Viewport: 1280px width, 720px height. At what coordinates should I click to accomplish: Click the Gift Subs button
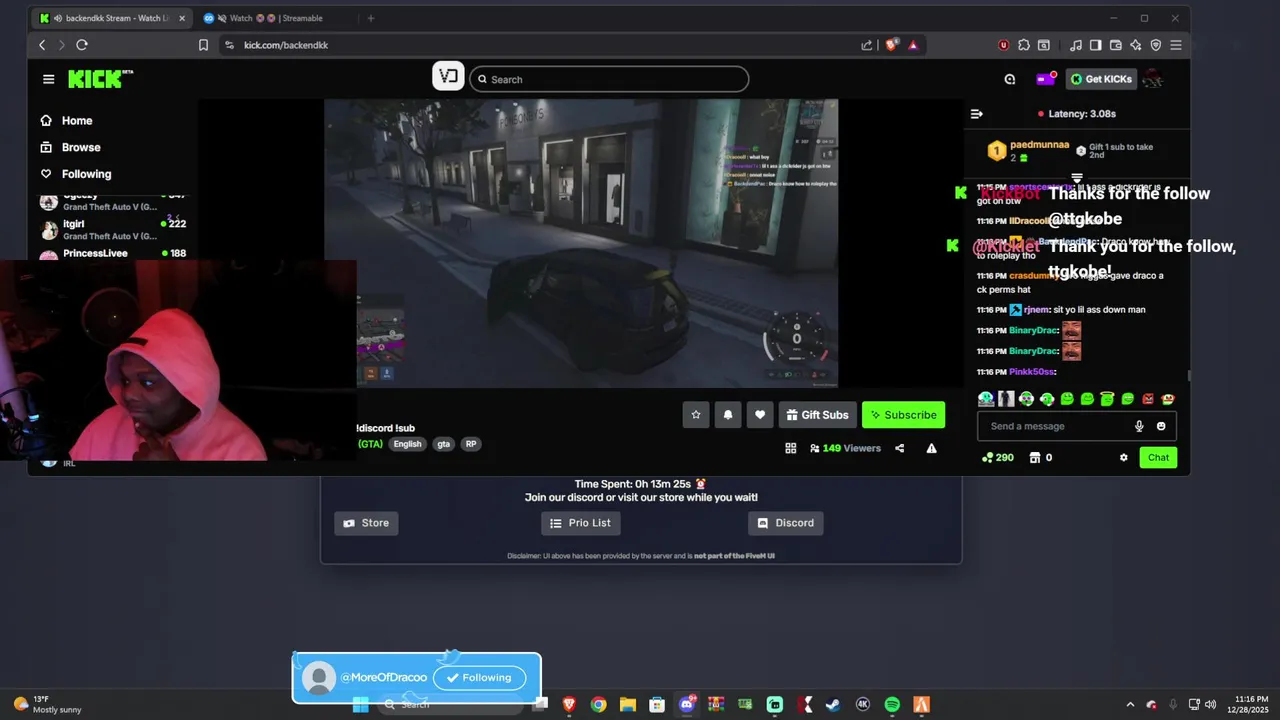click(x=818, y=415)
